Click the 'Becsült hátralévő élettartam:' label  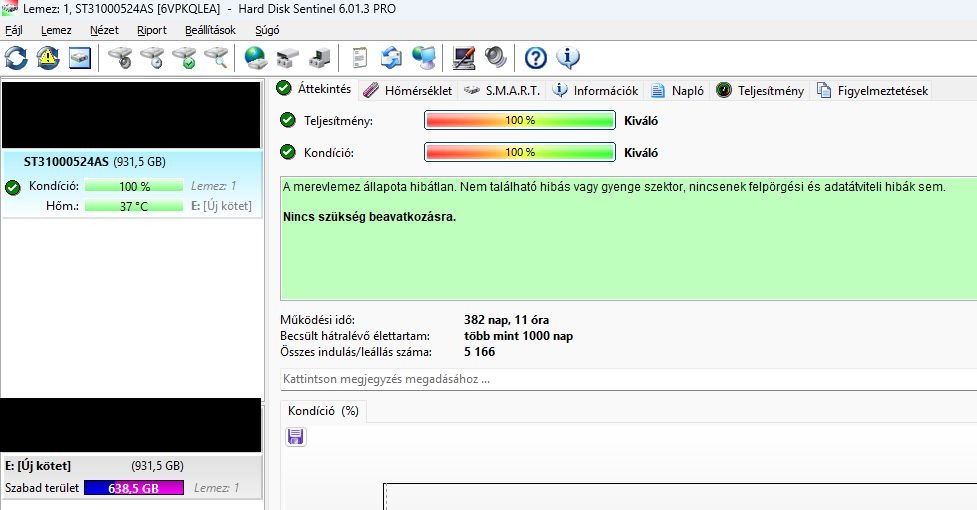355,336
